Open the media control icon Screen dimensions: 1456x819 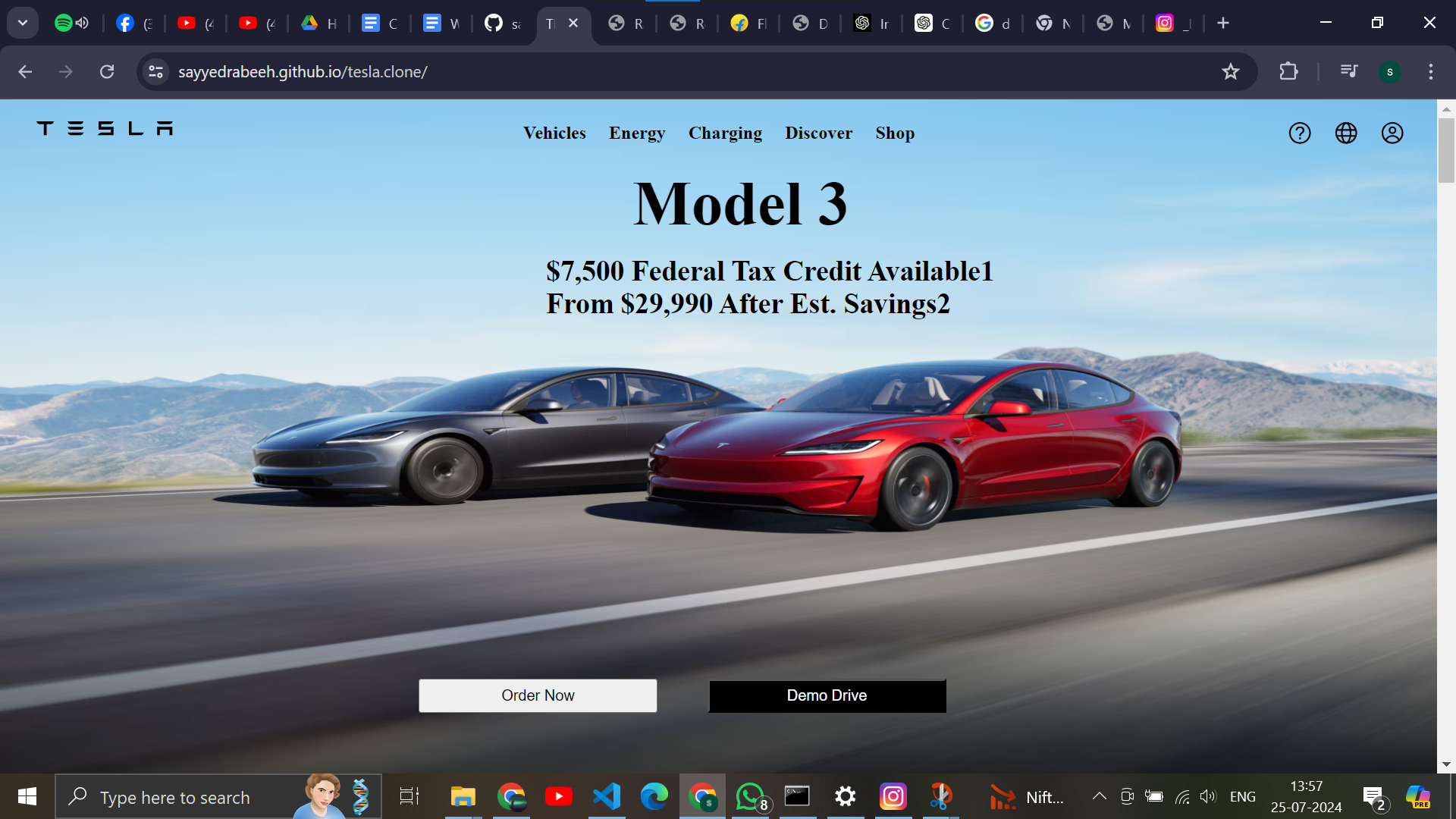[1349, 71]
